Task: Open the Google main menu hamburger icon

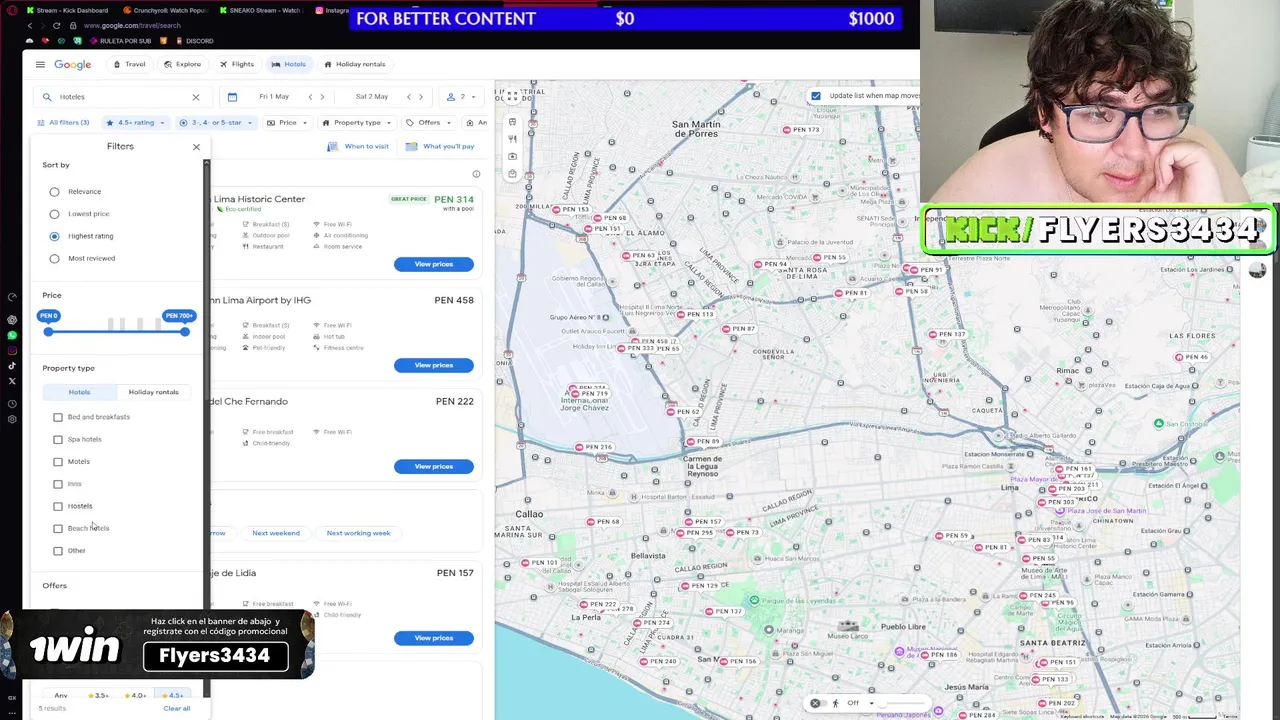Action: (x=40, y=64)
